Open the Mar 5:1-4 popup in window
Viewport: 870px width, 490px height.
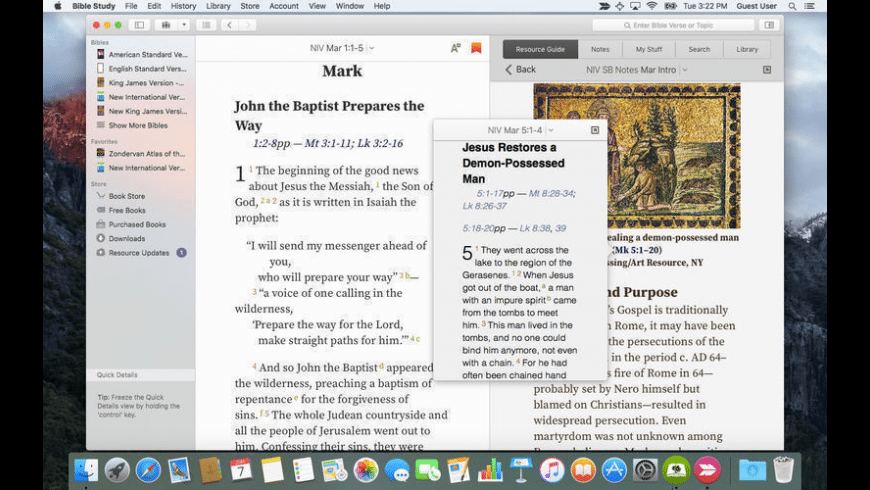tap(595, 130)
